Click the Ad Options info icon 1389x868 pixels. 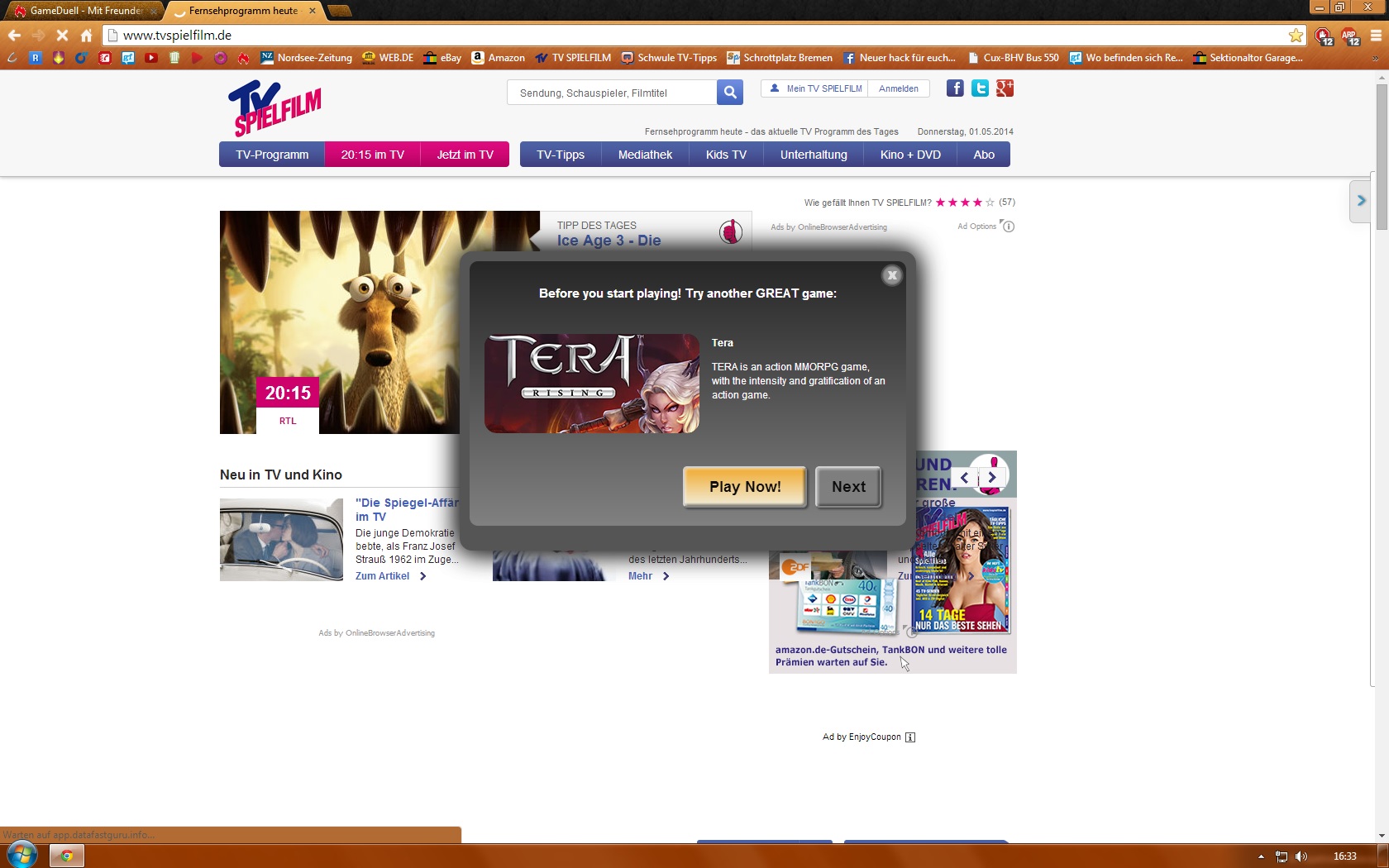pos(1008,226)
